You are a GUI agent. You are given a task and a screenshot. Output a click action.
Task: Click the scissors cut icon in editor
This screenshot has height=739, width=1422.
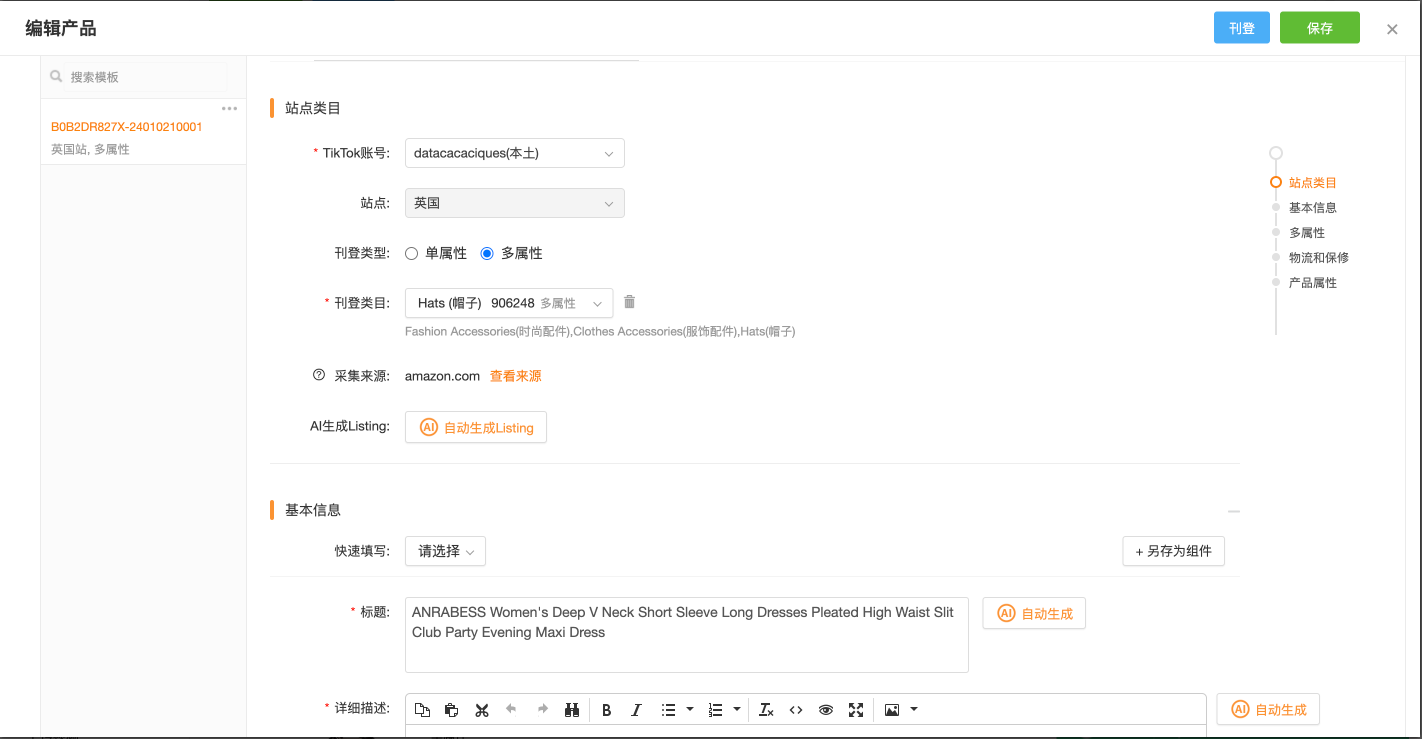(x=482, y=710)
